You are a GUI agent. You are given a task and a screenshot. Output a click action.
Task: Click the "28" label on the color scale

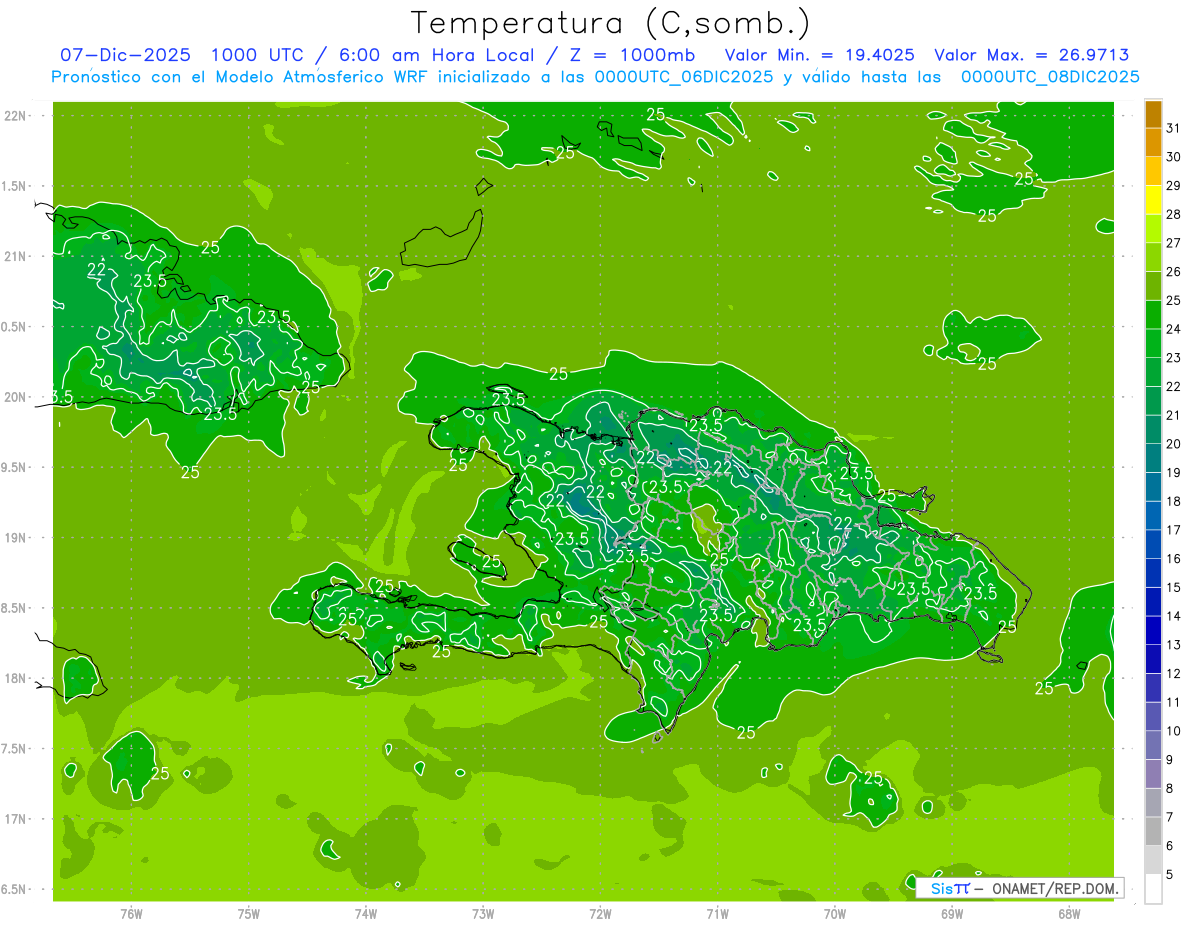1174,215
